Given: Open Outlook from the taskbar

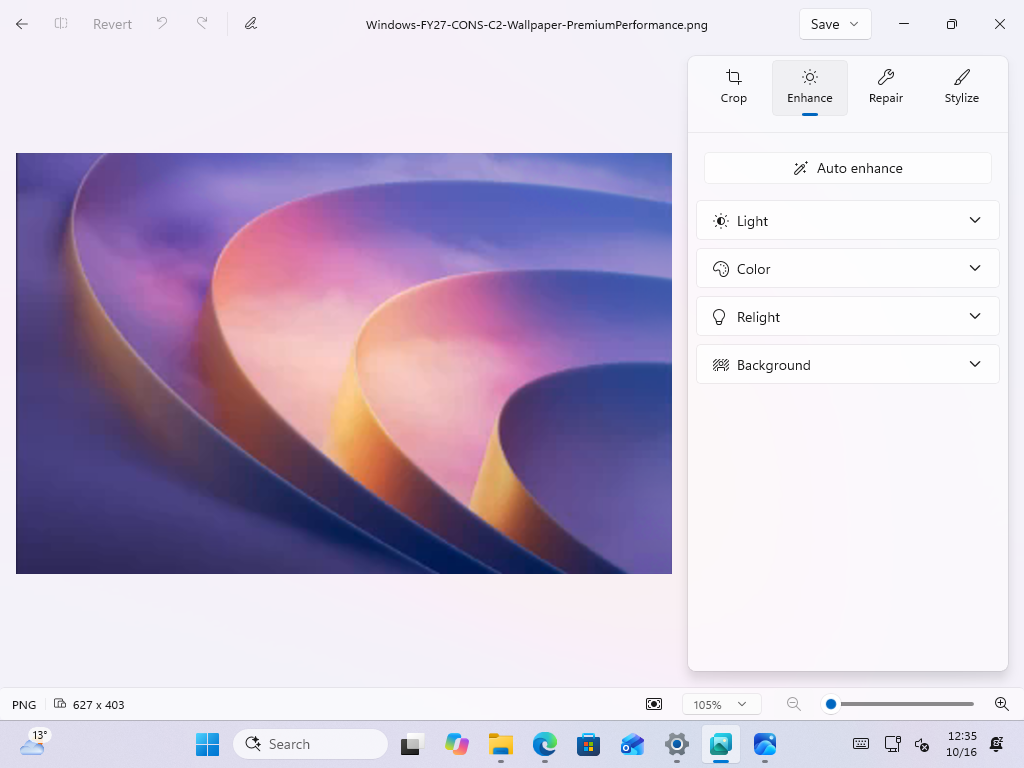Looking at the screenshot, I should click(632, 744).
